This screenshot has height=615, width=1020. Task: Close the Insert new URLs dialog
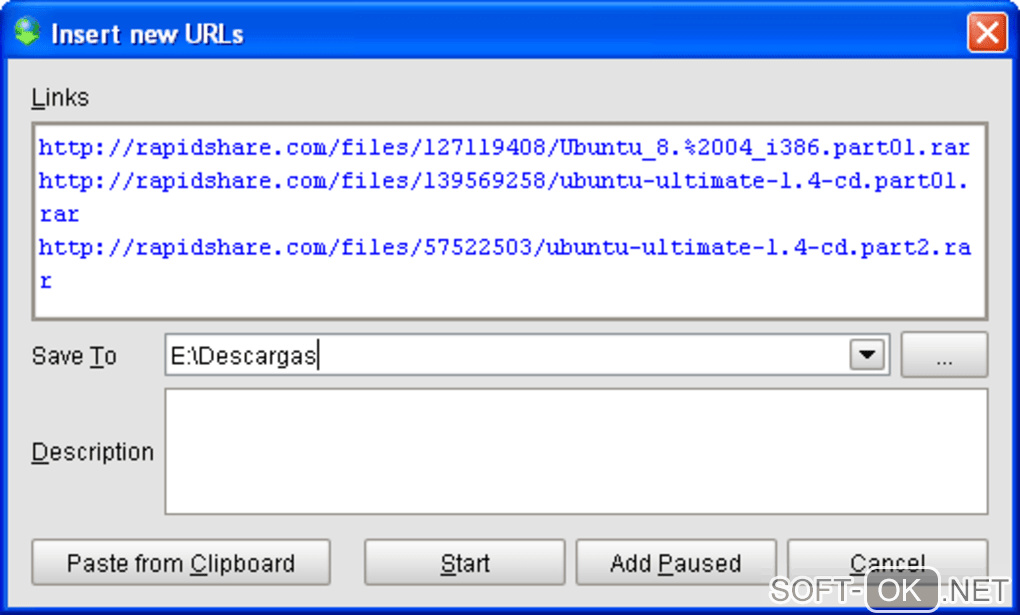tap(986, 34)
